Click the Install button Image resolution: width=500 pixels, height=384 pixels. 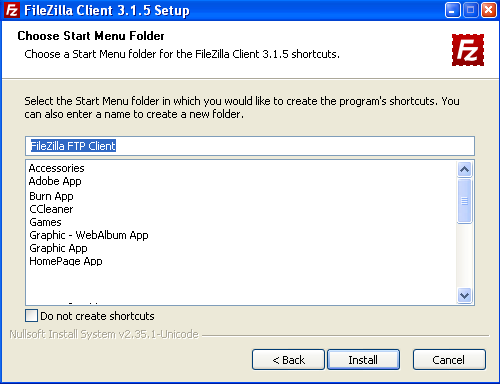tap(363, 360)
